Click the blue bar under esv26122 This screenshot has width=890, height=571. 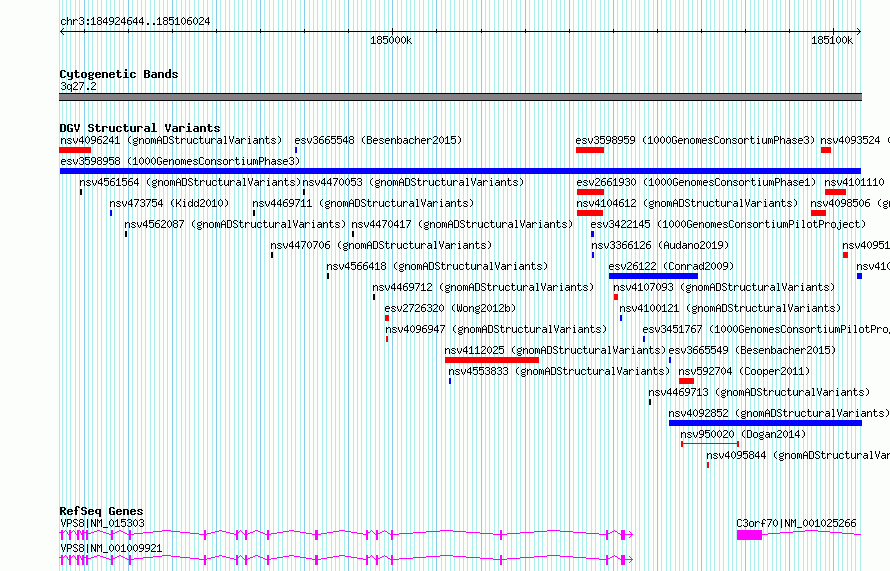pyautogui.click(x=653, y=276)
